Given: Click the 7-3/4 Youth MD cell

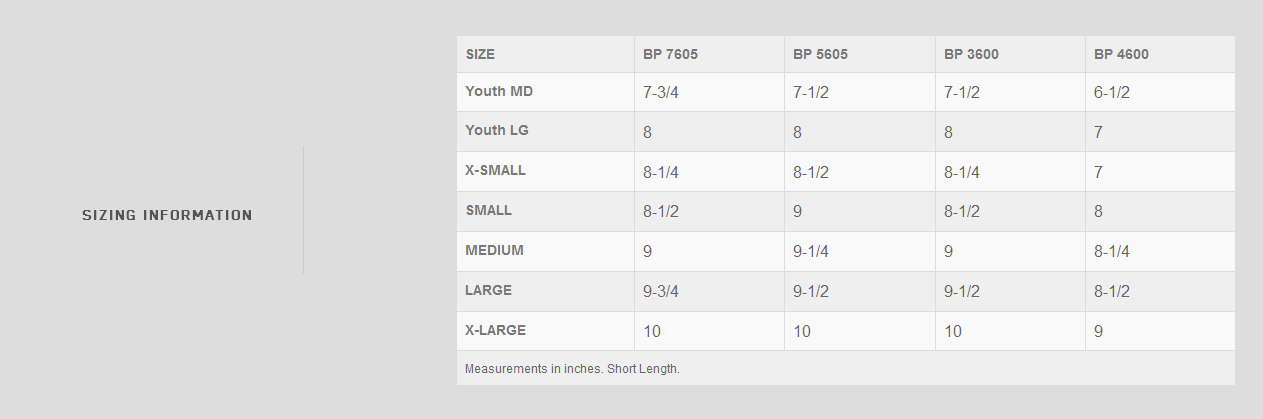Looking at the screenshot, I should tap(662, 92).
